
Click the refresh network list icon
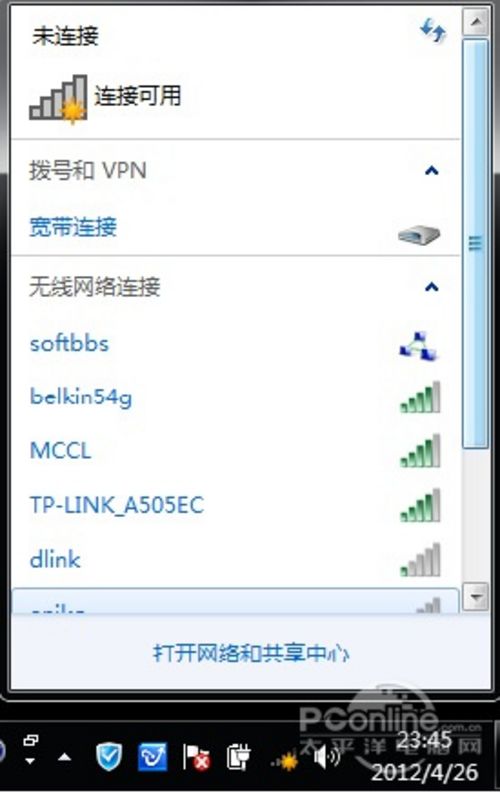click(433, 30)
